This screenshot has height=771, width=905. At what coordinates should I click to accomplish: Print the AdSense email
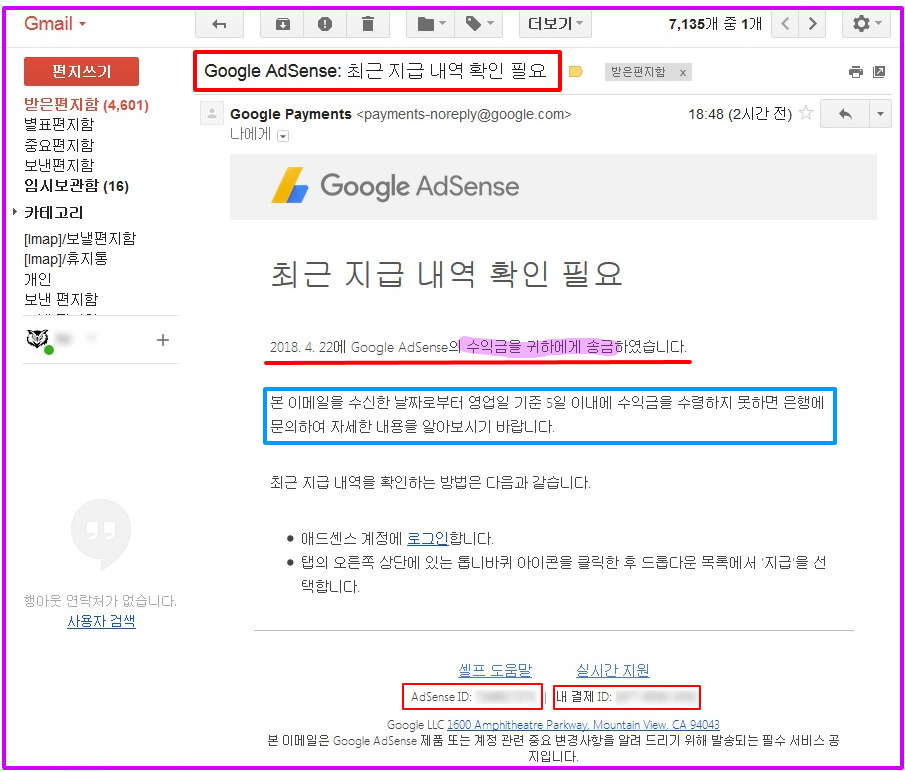click(x=855, y=72)
